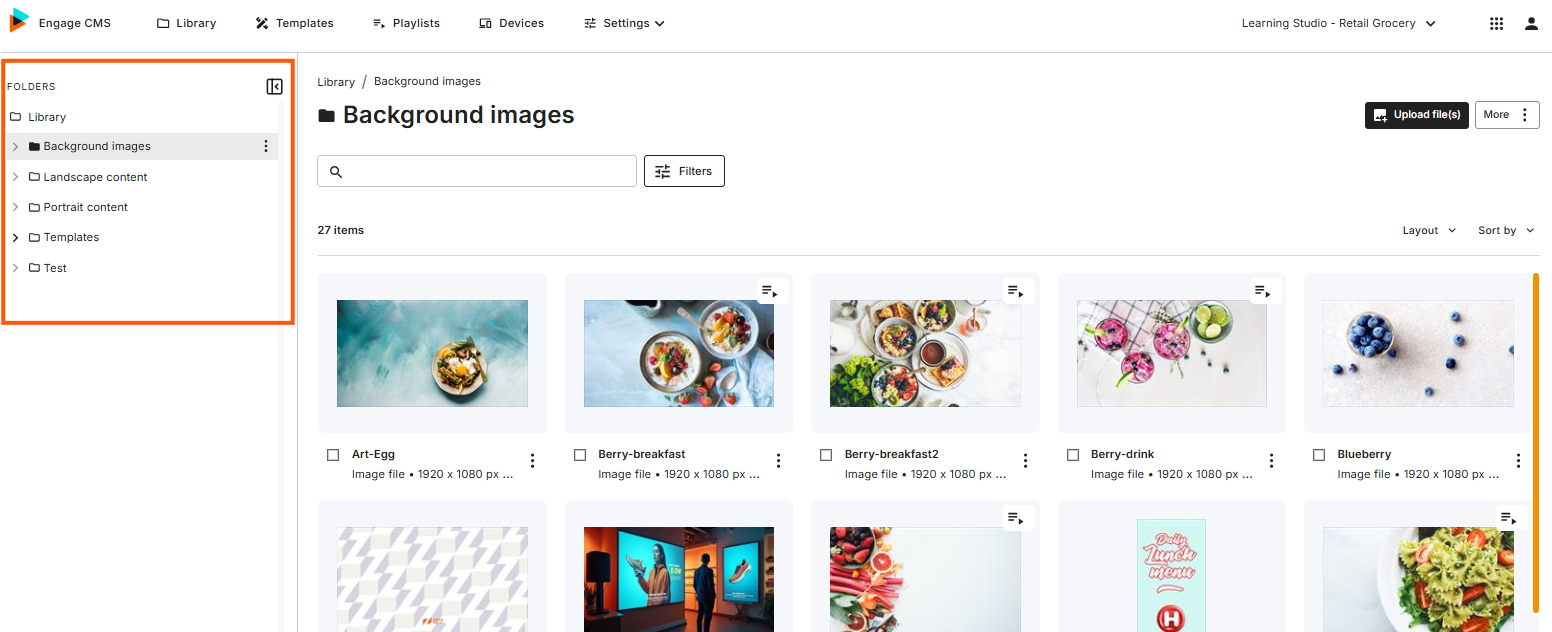Open Art-Egg three-dot options menu
The height and width of the screenshot is (632, 1552).
point(533,461)
